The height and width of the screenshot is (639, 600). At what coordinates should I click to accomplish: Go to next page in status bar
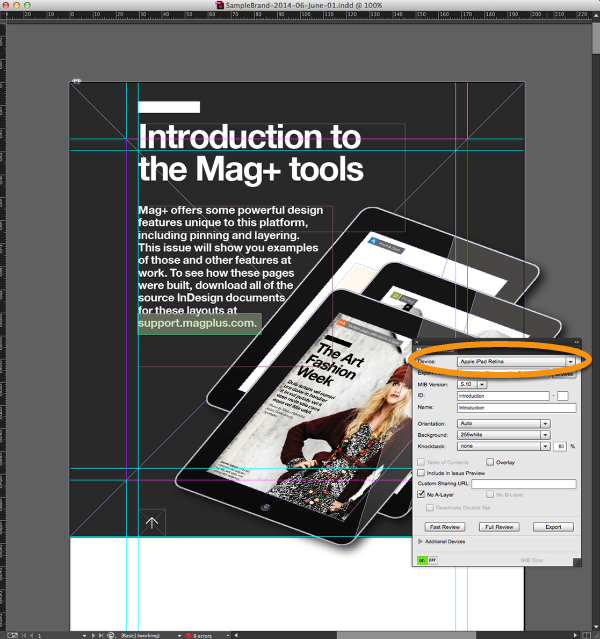(x=93, y=635)
